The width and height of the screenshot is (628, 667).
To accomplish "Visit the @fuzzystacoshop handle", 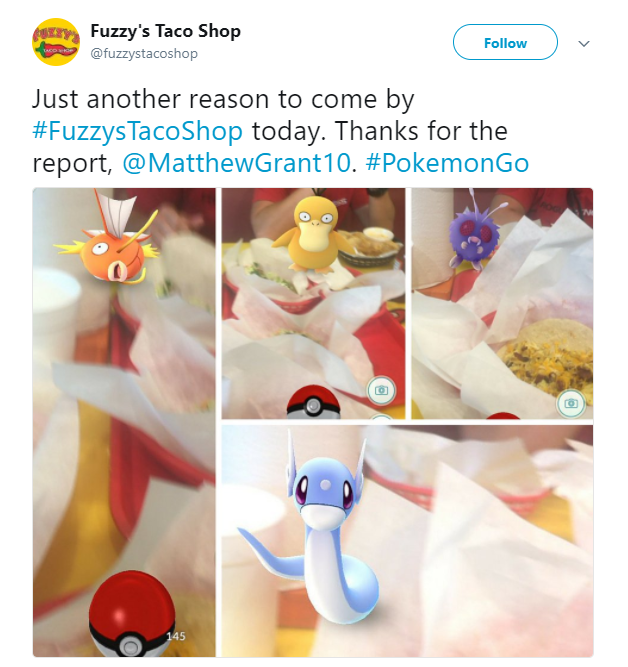I will point(144,54).
